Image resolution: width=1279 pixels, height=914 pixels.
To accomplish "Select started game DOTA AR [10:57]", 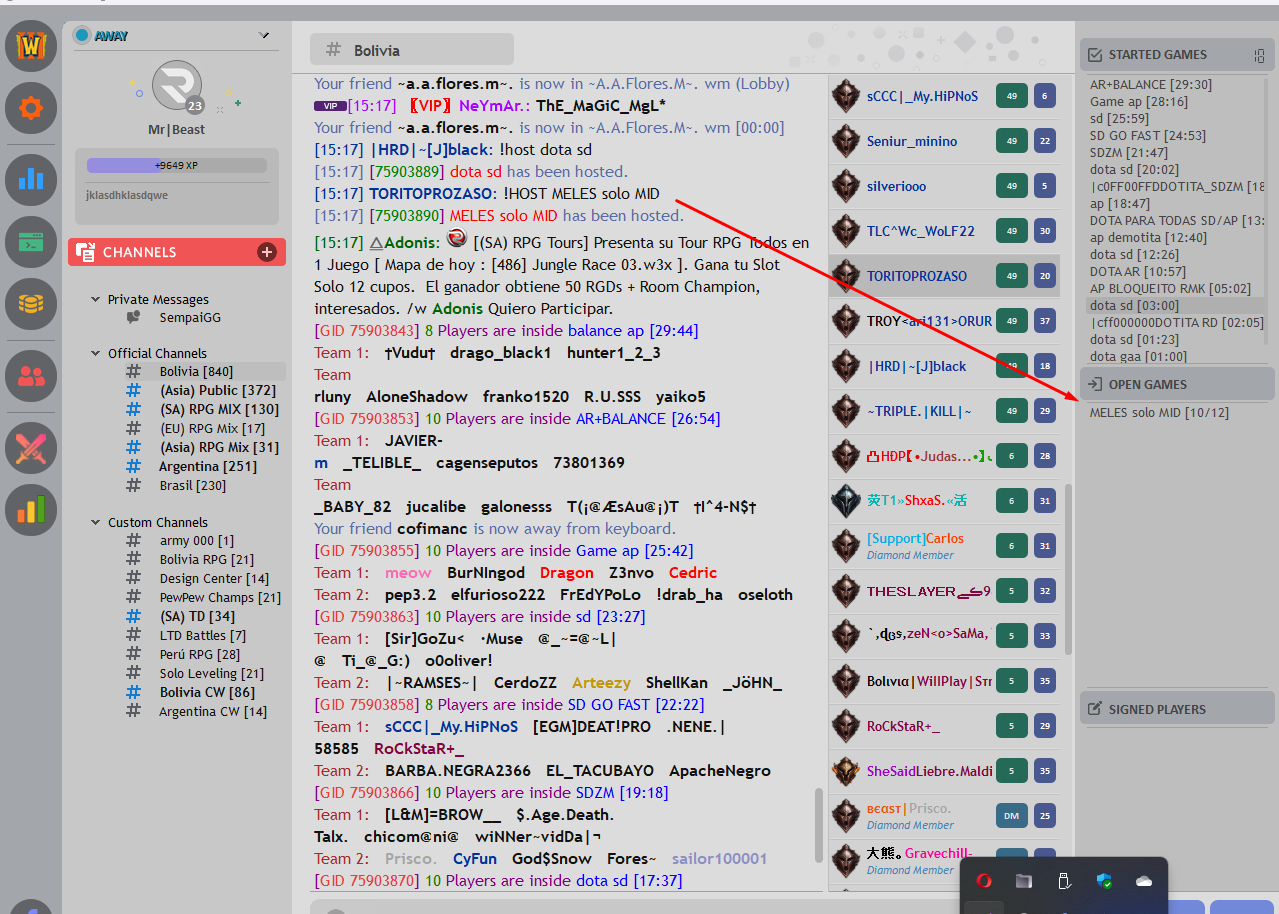I will tap(1138, 272).
